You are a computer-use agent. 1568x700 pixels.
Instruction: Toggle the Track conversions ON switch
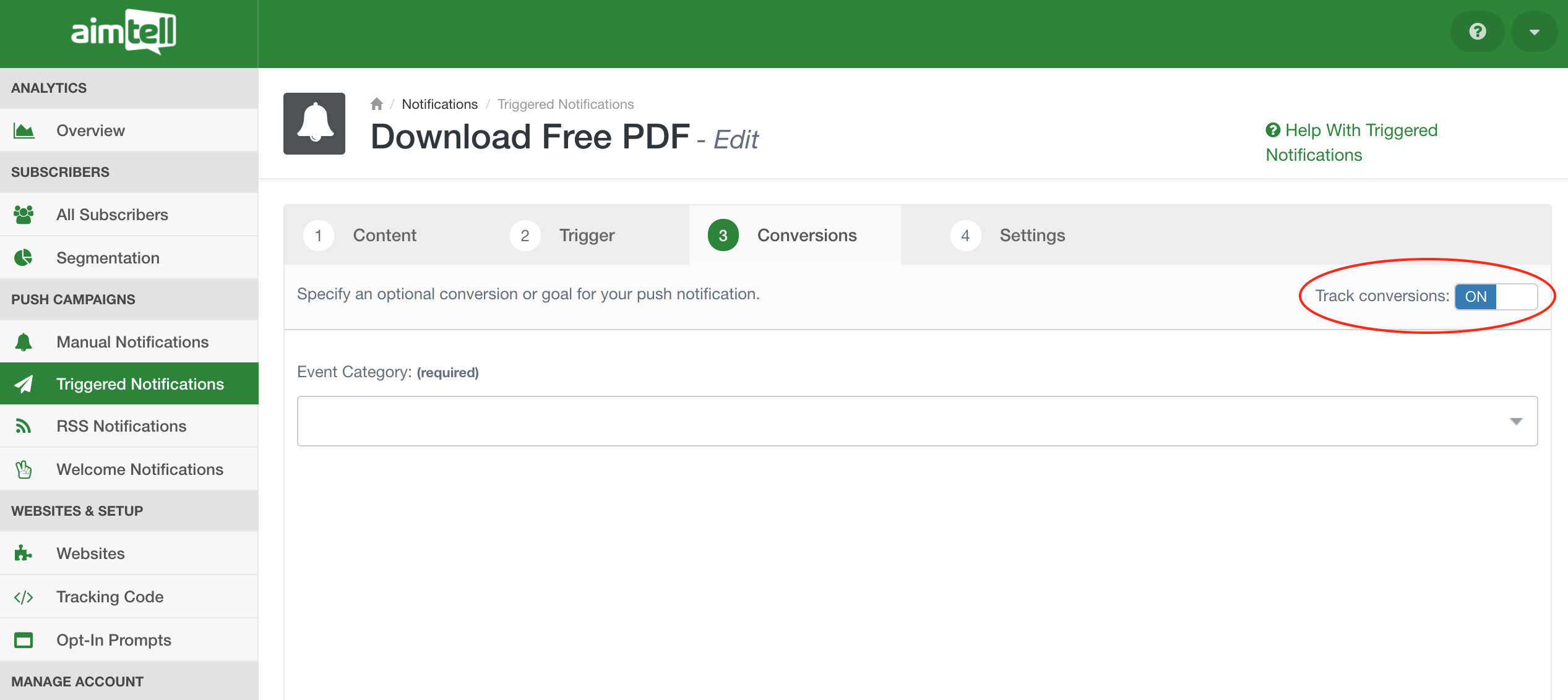coord(1495,297)
